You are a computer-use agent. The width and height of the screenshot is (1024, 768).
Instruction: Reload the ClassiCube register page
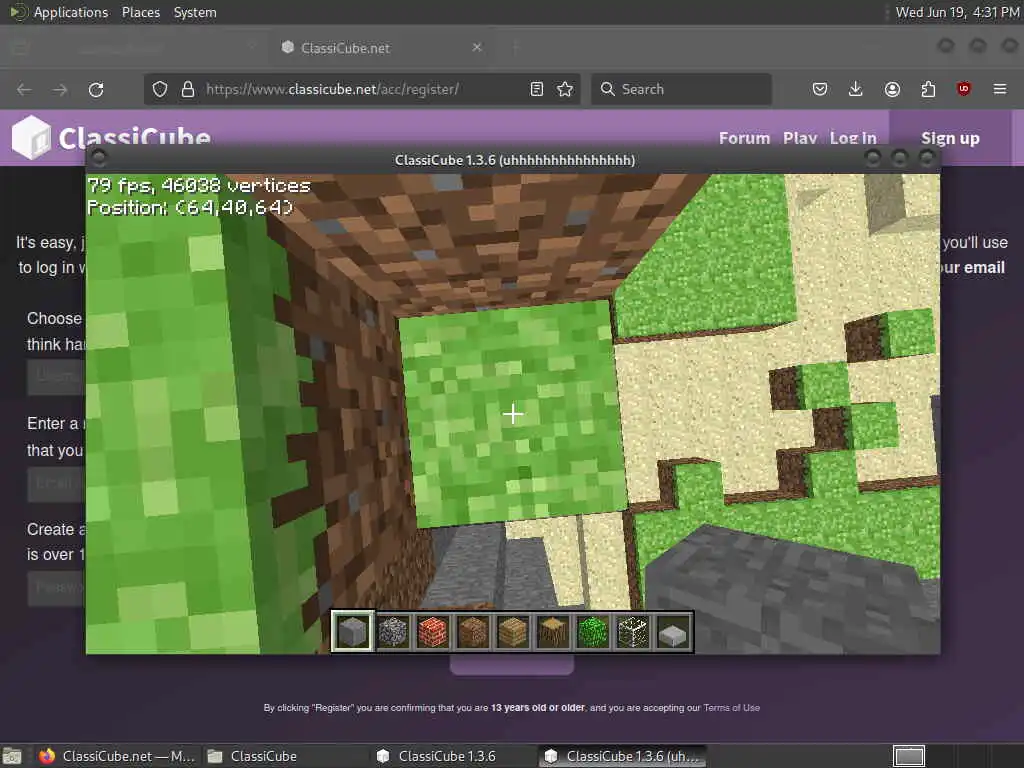pos(96,89)
